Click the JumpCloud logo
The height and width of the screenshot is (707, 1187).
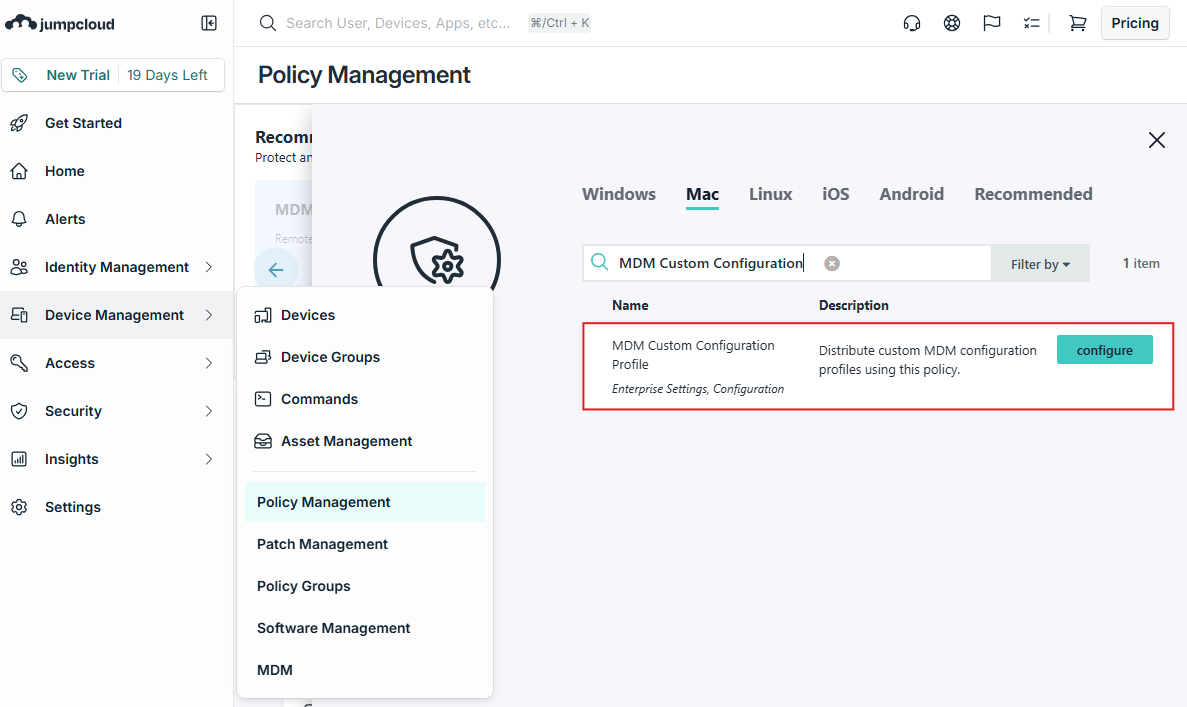[x=60, y=23]
